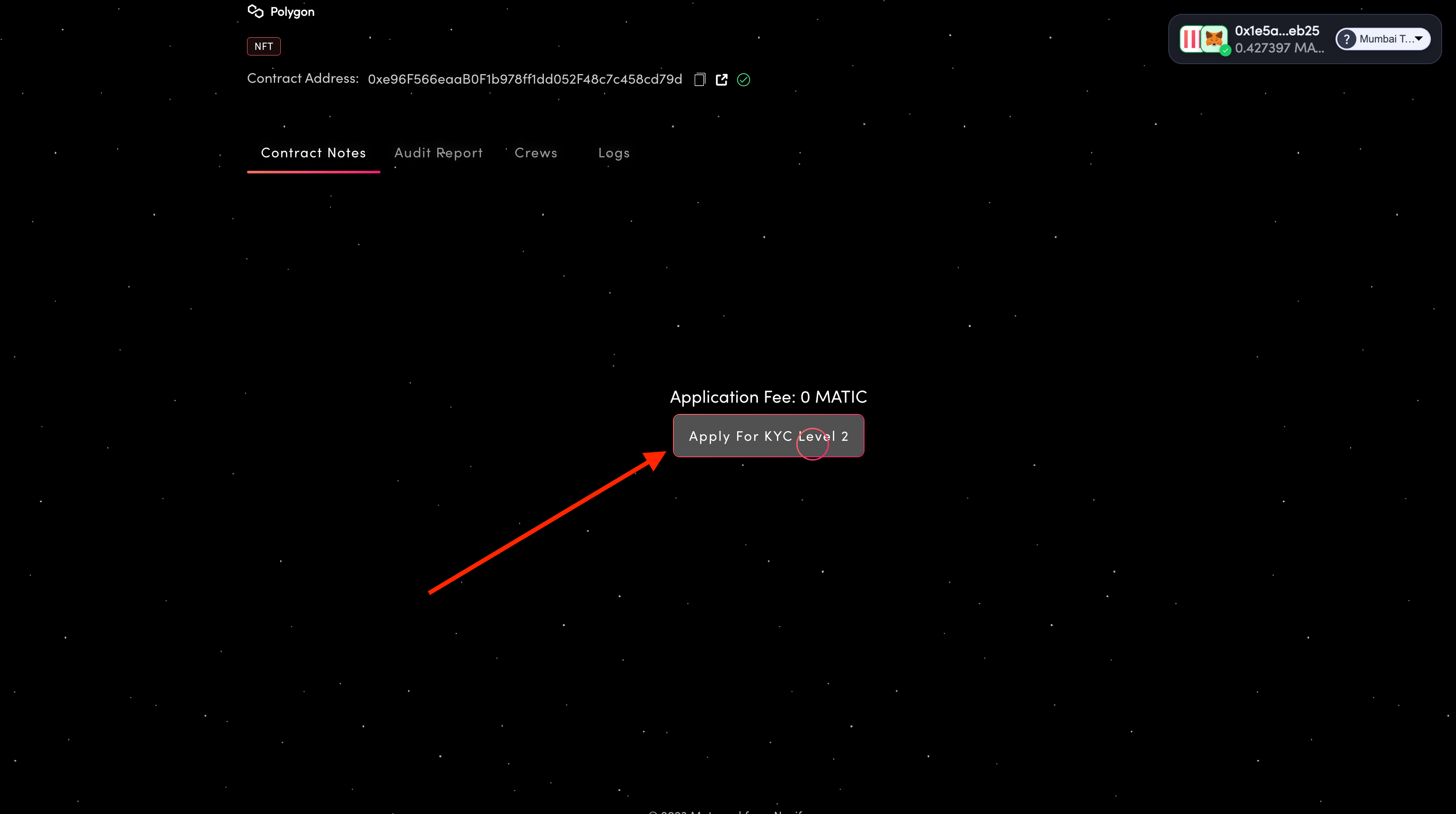The width and height of the screenshot is (1456, 814).
Task: Click the contract address hash text
Action: pyautogui.click(x=524, y=79)
